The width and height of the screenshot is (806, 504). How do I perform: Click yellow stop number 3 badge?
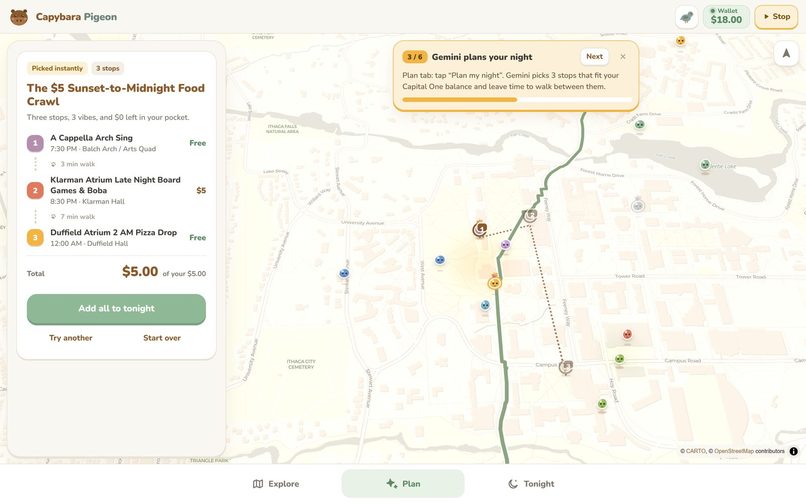[x=35, y=238]
